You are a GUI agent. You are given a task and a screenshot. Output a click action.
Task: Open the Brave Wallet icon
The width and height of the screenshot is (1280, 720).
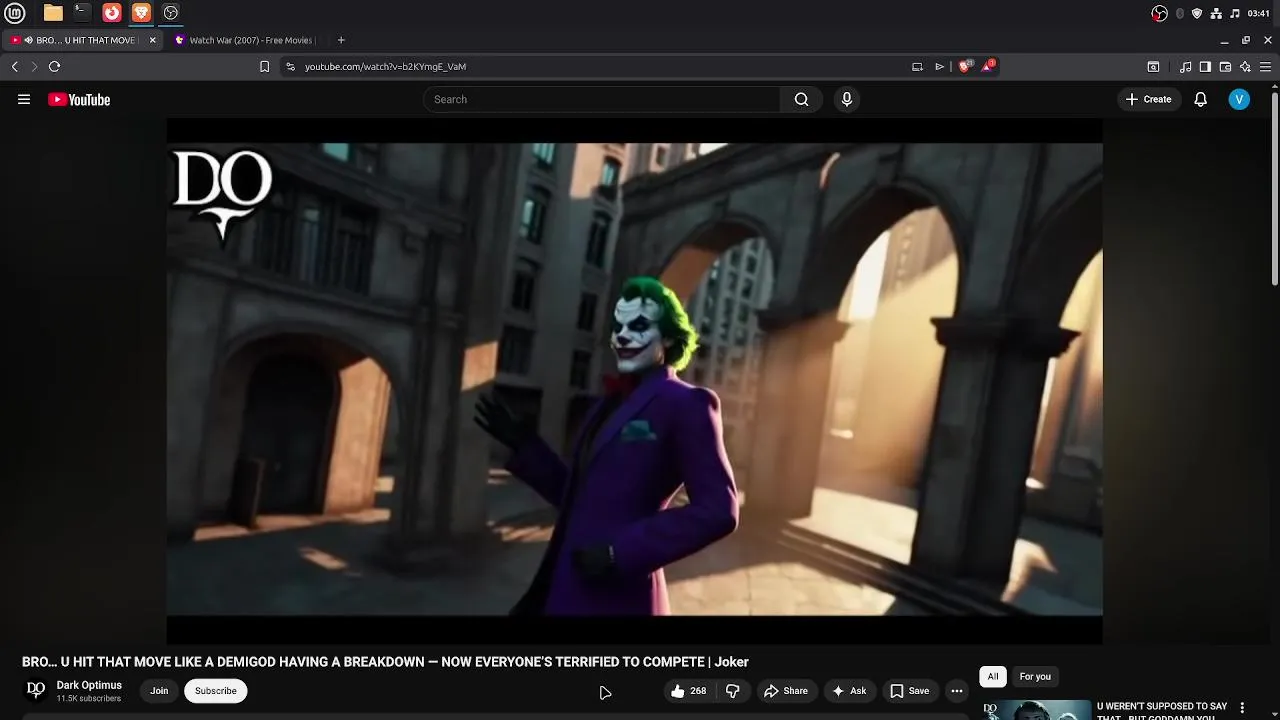(1225, 66)
